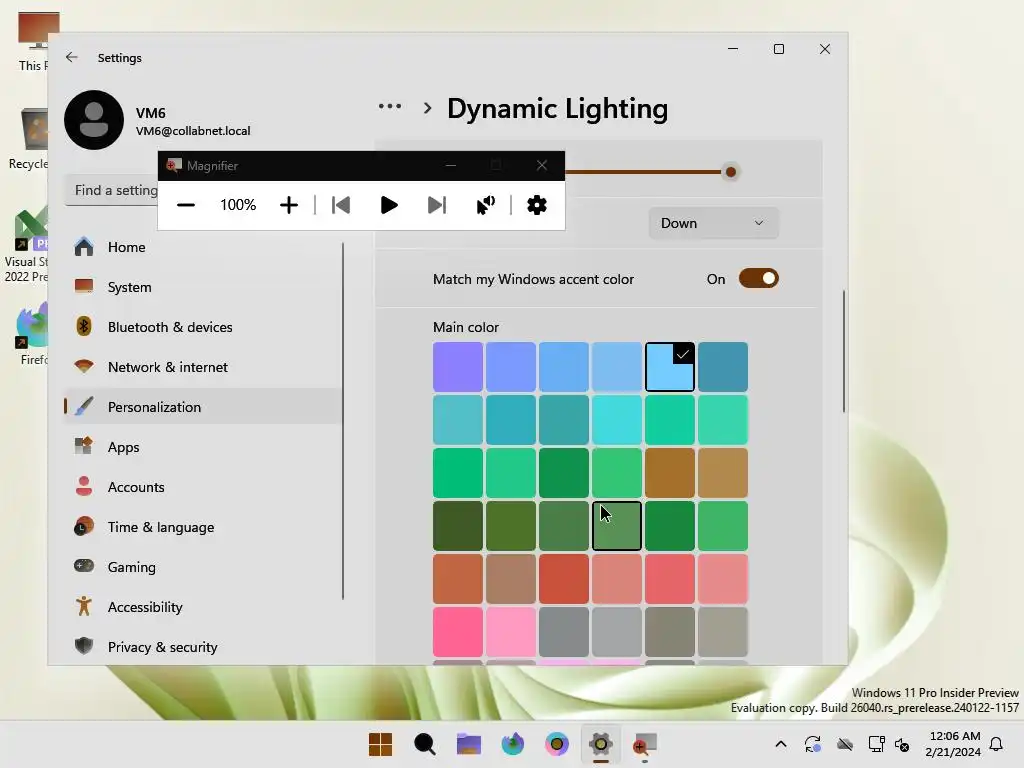This screenshot has width=1024, height=768.
Task: Open Privacy & security settings
Action: coord(202,647)
